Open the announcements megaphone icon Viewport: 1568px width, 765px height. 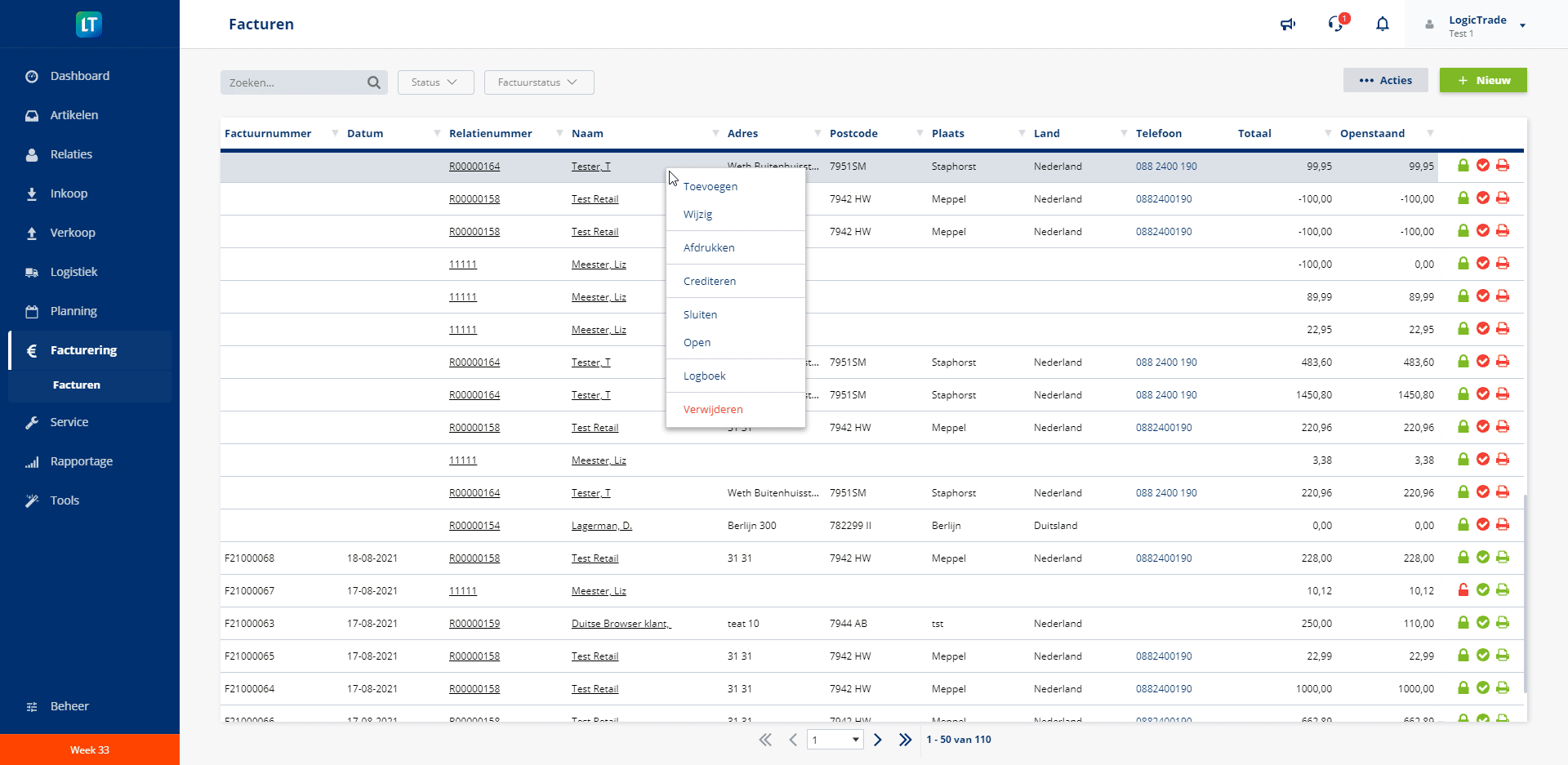click(1288, 24)
